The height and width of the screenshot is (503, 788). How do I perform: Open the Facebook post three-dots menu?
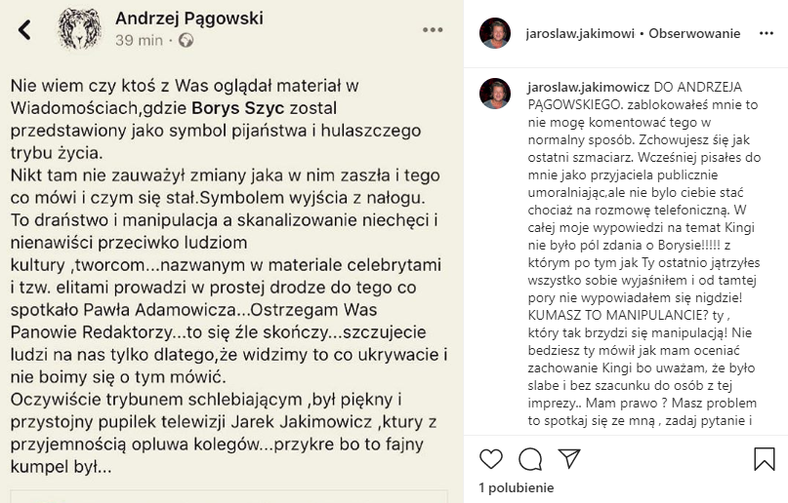point(433,29)
